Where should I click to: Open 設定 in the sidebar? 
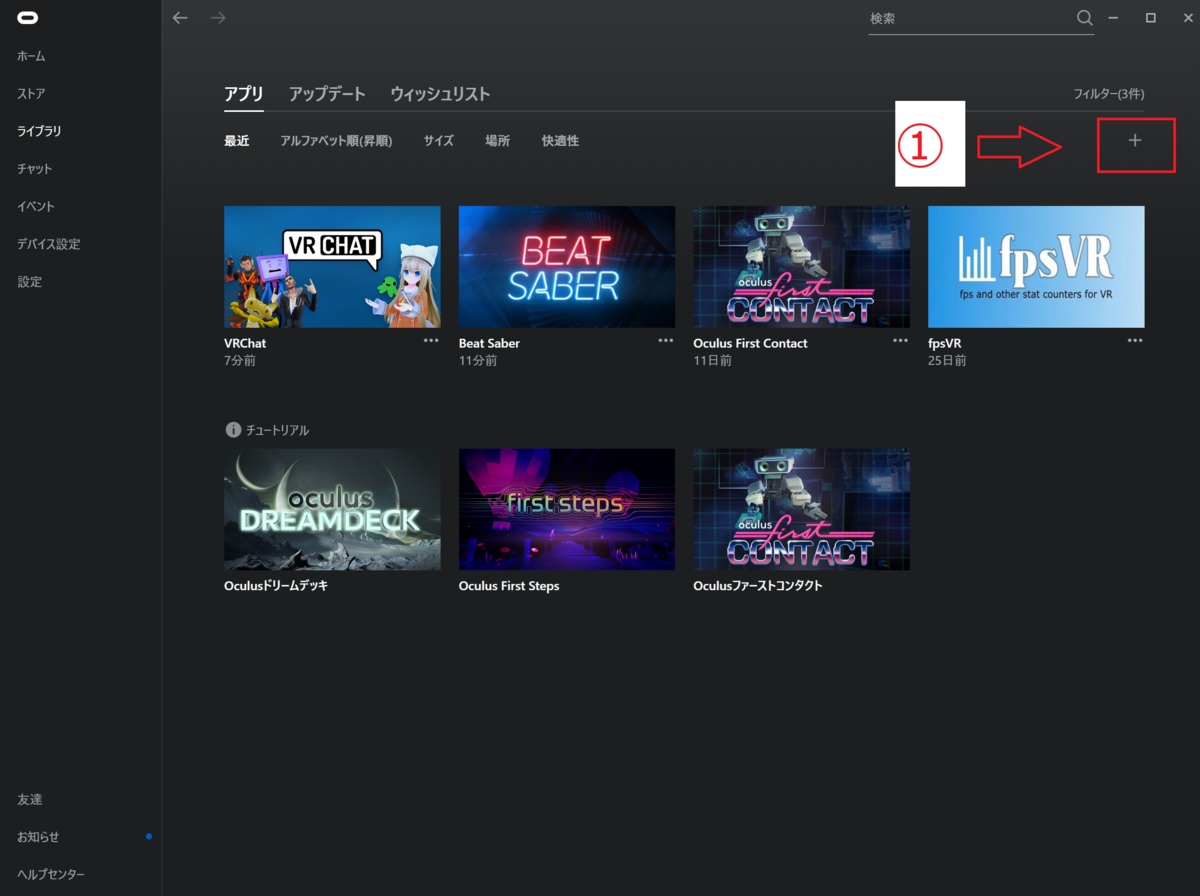(x=30, y=282)
